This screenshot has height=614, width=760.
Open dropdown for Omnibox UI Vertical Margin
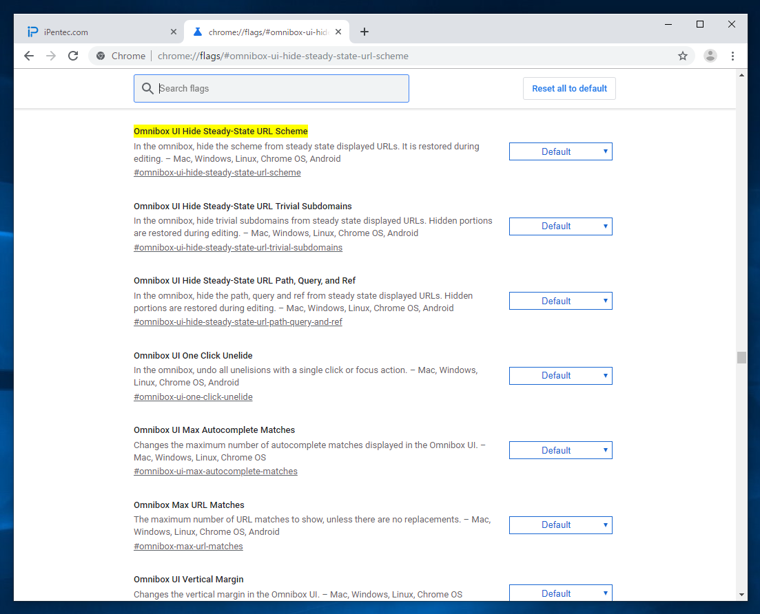click(561, 593)
